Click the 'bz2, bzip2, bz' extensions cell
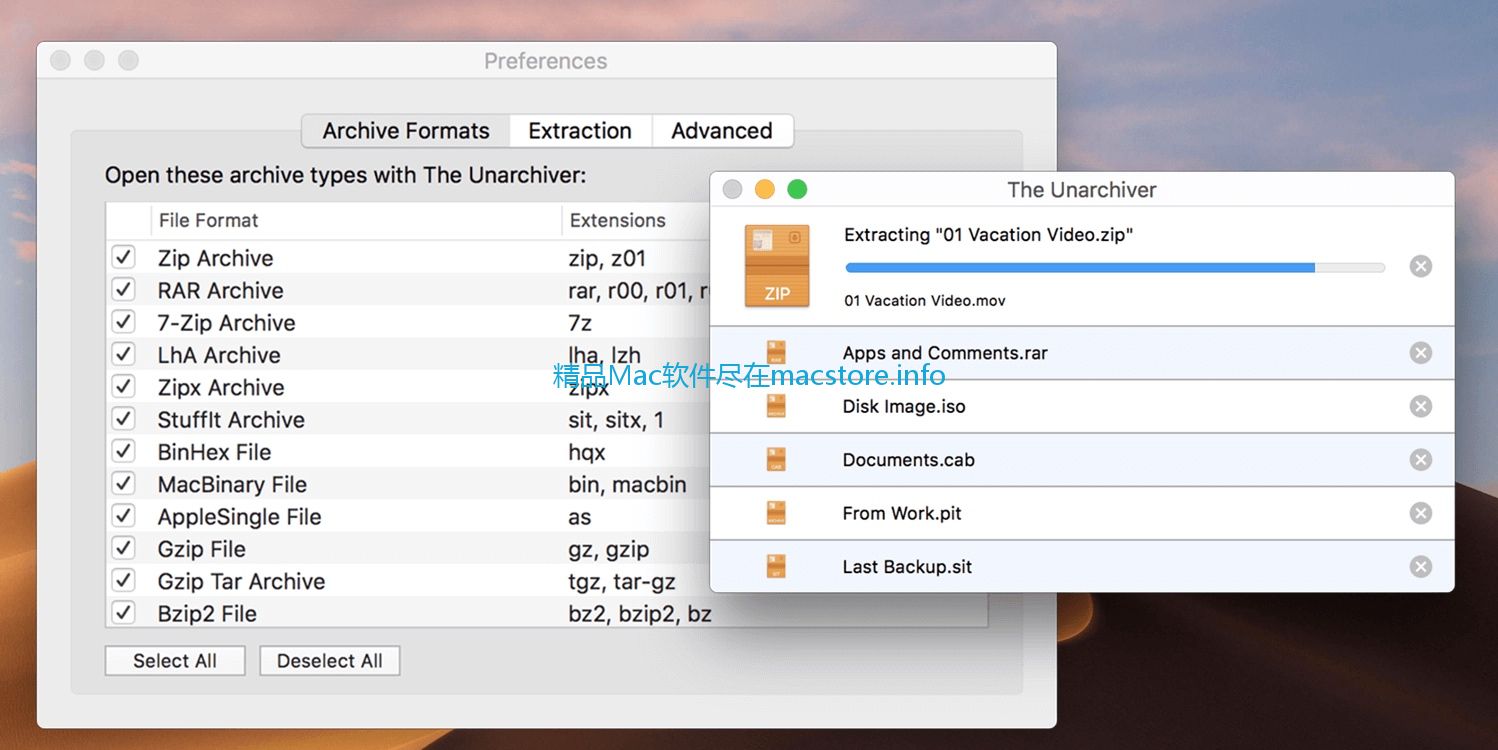The width and height of the screenshot is (1498, 750). click(x=640, y=613)
